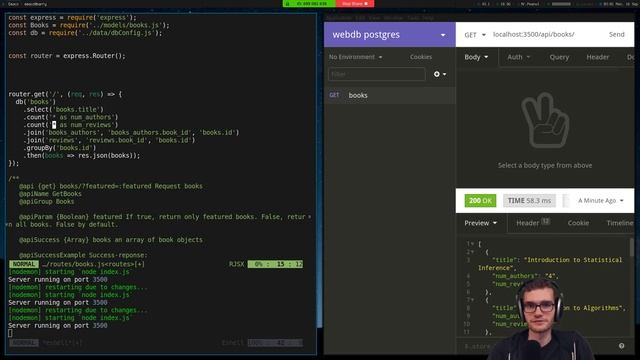Screen dimensions: 640x360
Task: Click the join reviews code line
Action: coord(109,140)
